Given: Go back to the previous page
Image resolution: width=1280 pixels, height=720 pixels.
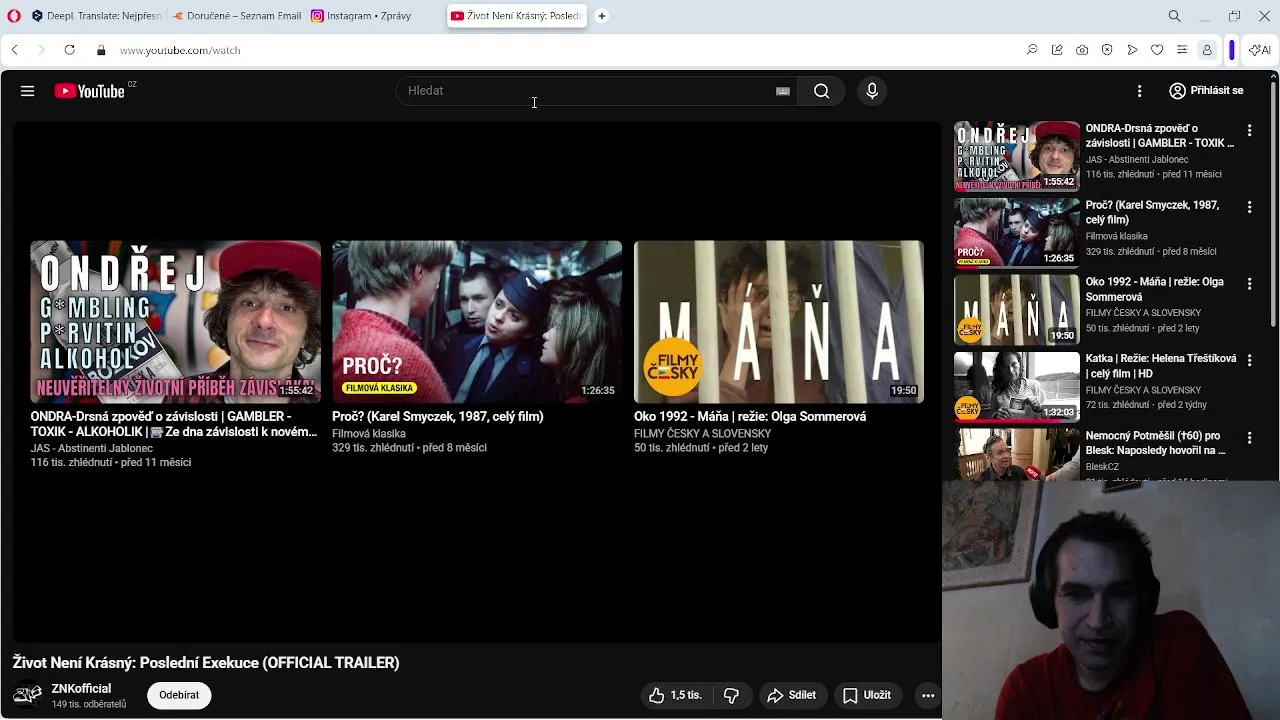Looking at the screenshot, I should pyautogui.click(x=14, y=50).
